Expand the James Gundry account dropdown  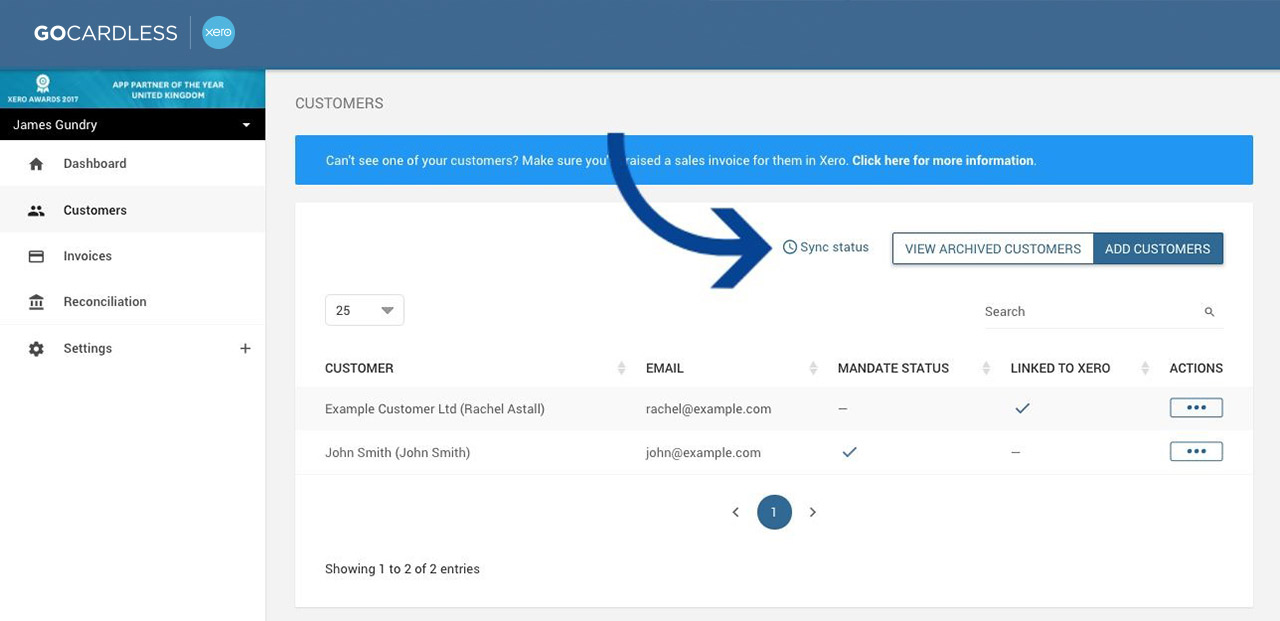point(132,125)
